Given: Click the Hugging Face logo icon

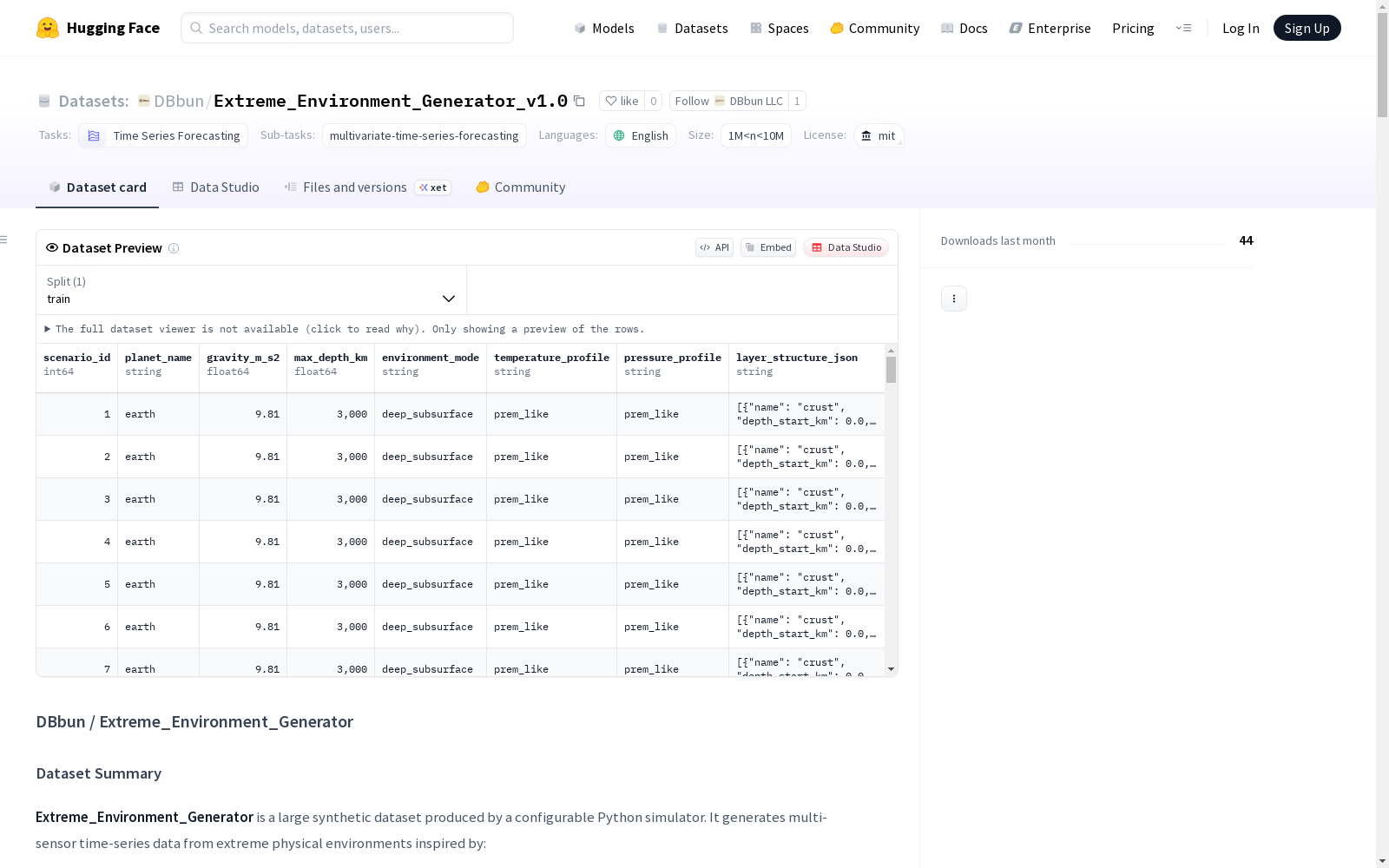Looking at the screenshot, I should [48, 28].
